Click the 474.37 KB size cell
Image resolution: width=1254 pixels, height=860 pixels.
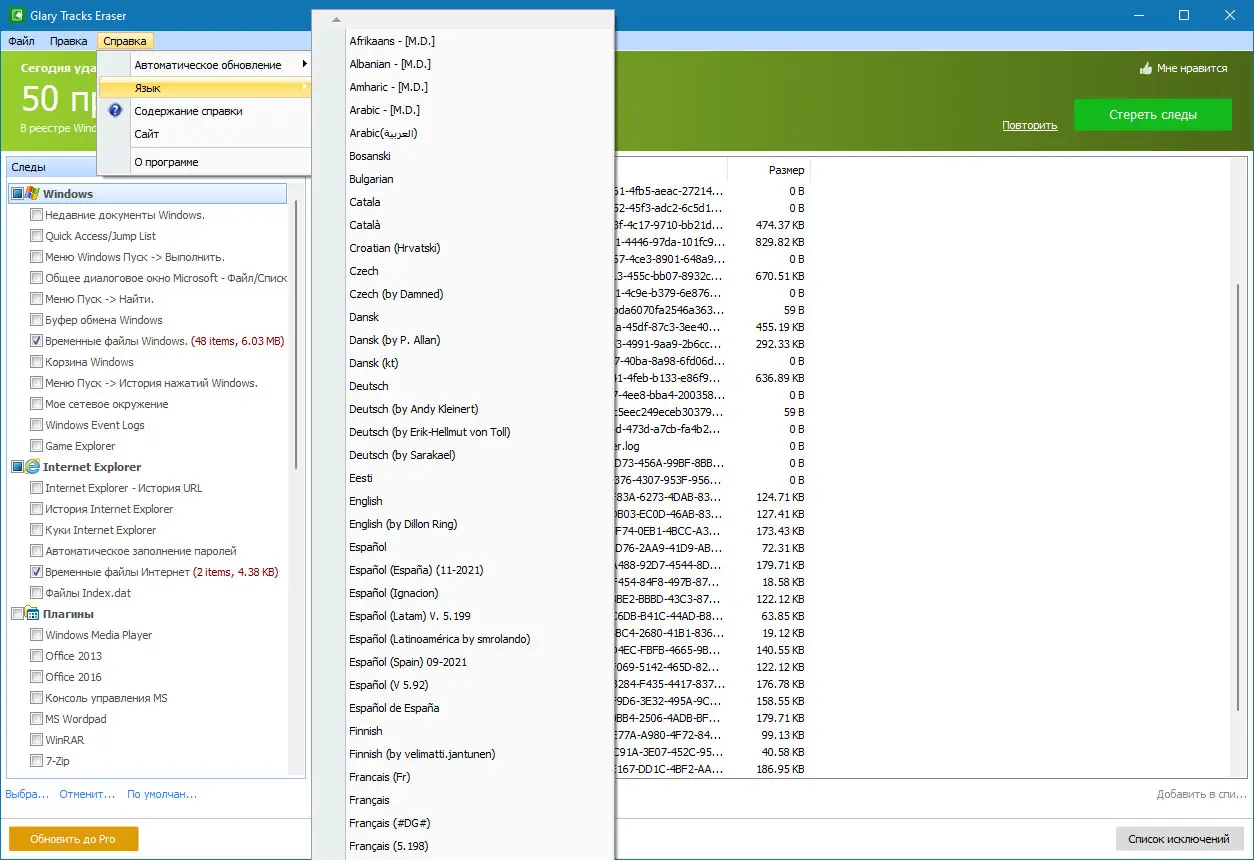[782, 225]
